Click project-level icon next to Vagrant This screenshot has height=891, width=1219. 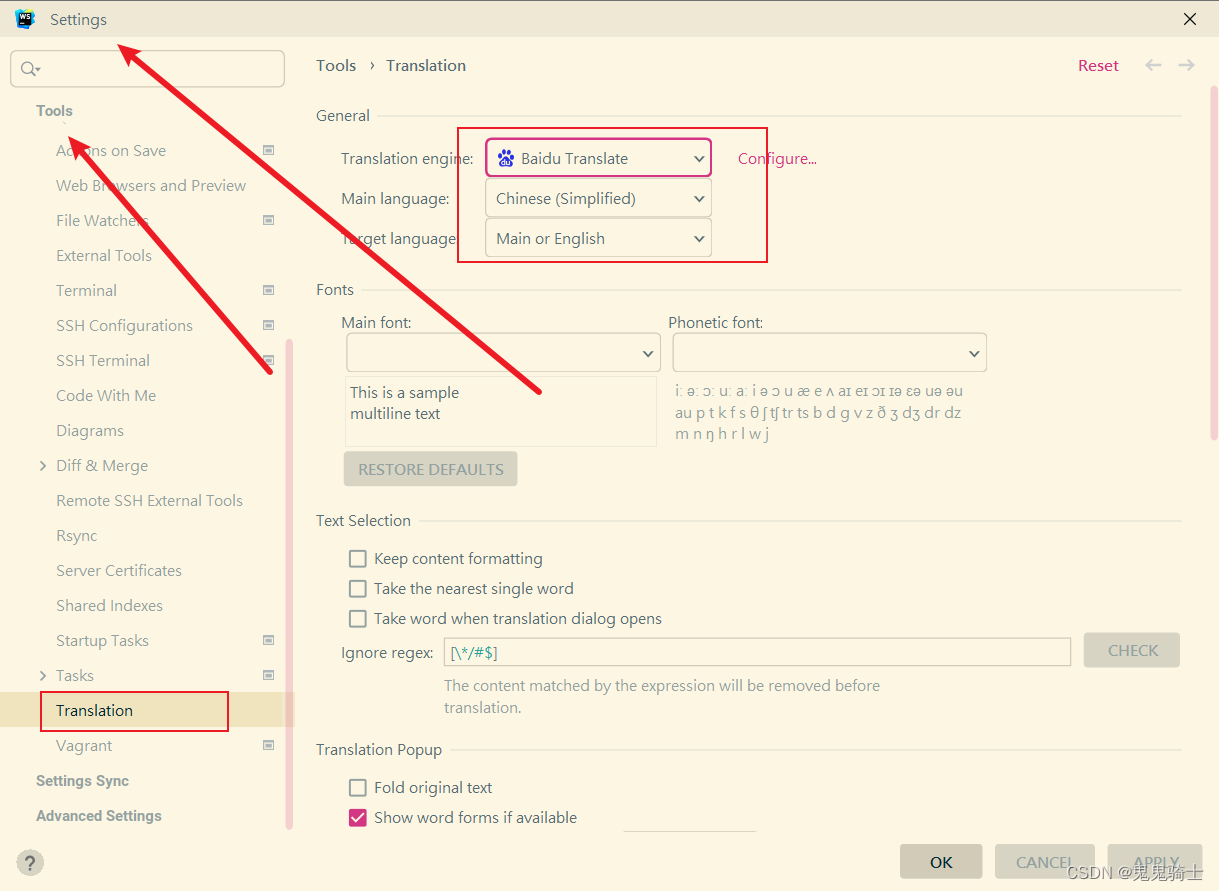coord(268,745)
